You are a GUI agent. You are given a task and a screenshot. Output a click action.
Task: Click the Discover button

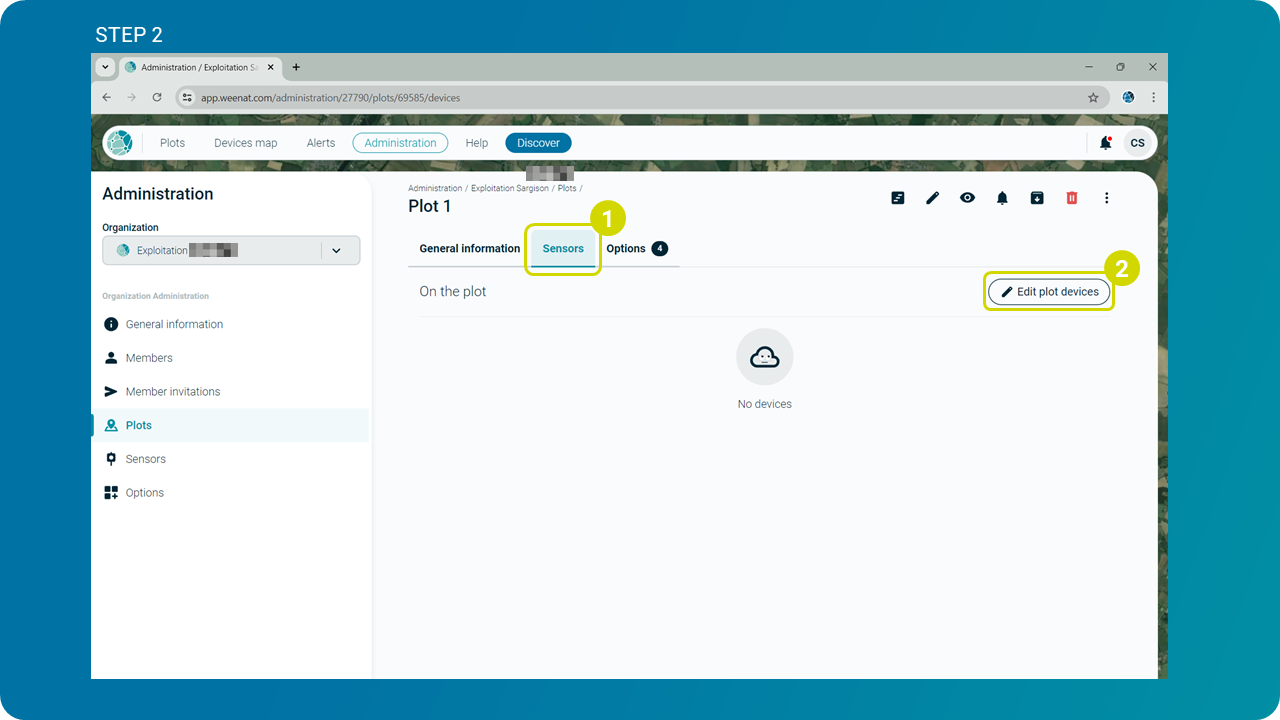538,143
